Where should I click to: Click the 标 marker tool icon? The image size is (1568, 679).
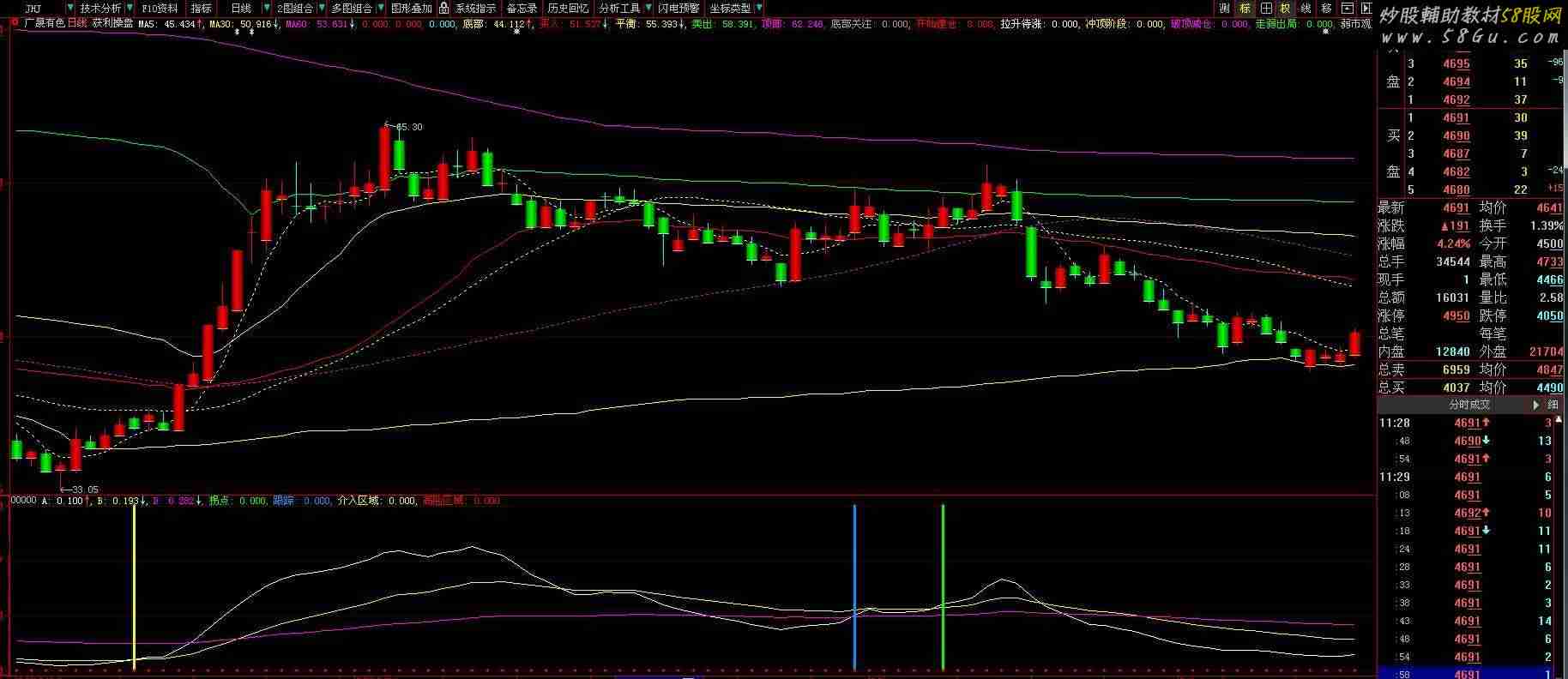coord(1245,8)
